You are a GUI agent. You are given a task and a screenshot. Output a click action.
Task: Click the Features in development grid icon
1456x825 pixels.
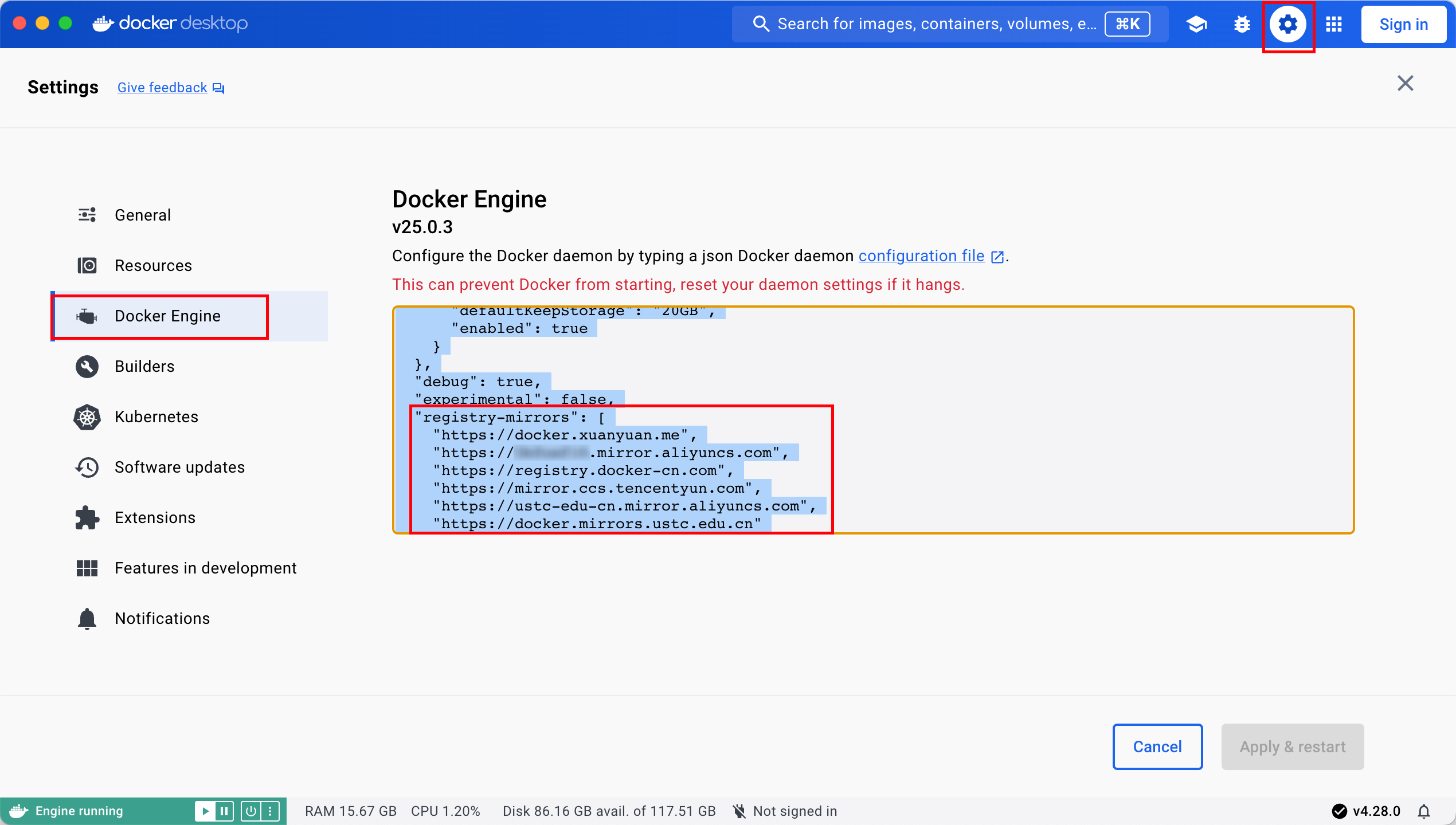point(87,568)
